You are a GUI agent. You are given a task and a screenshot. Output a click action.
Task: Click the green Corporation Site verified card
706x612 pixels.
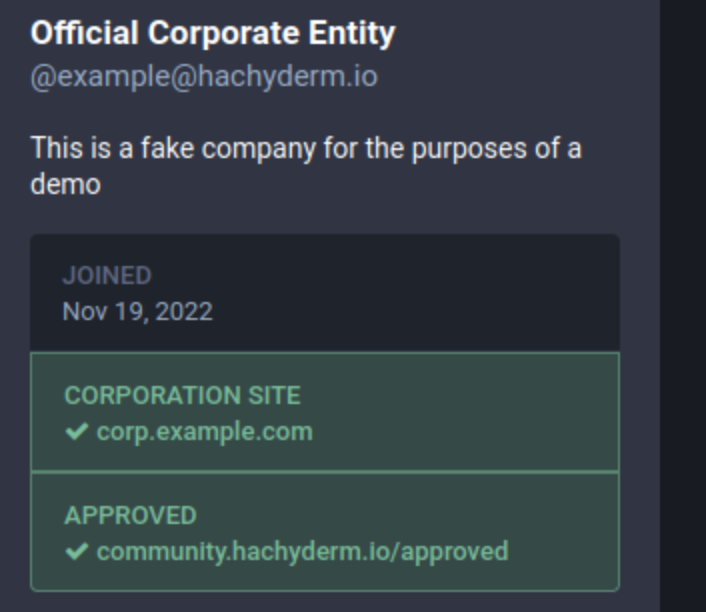(325, 412)
